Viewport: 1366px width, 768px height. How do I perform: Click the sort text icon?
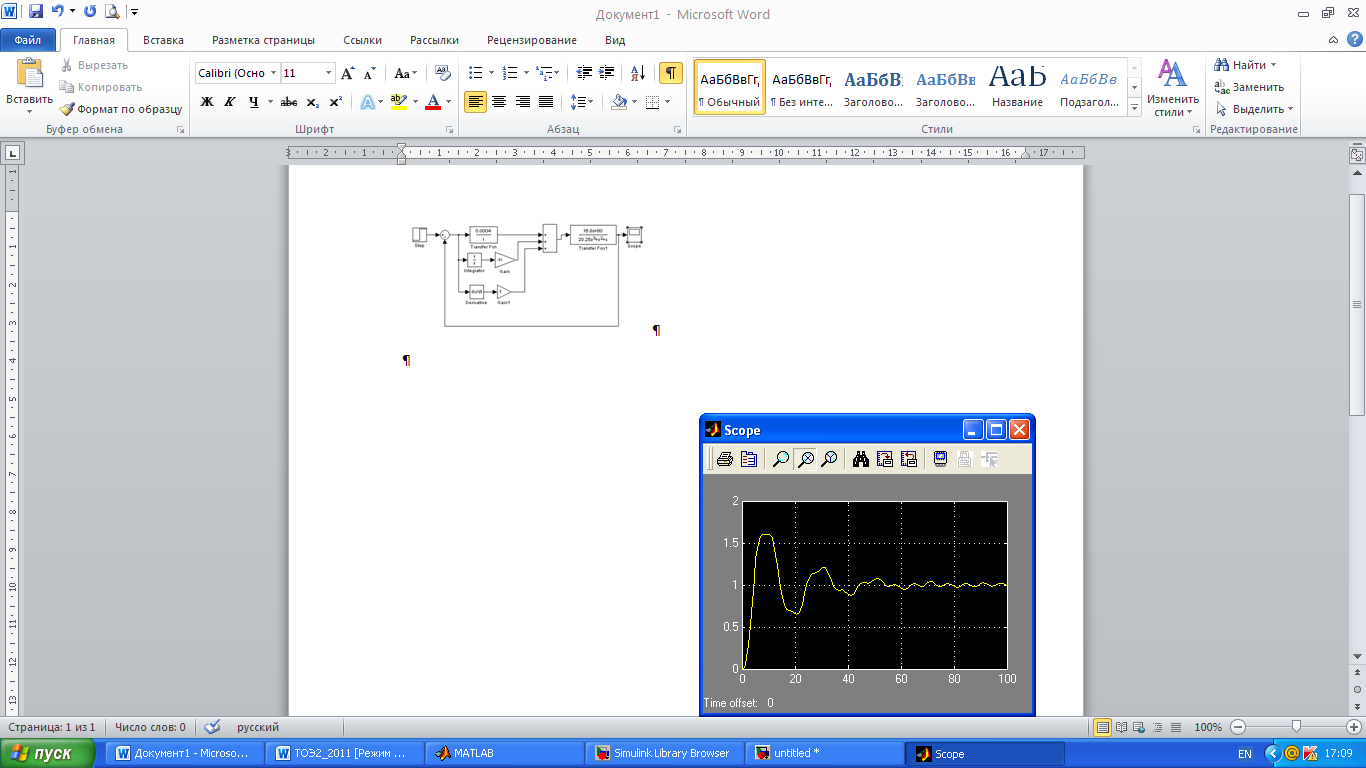click(638, 73)
